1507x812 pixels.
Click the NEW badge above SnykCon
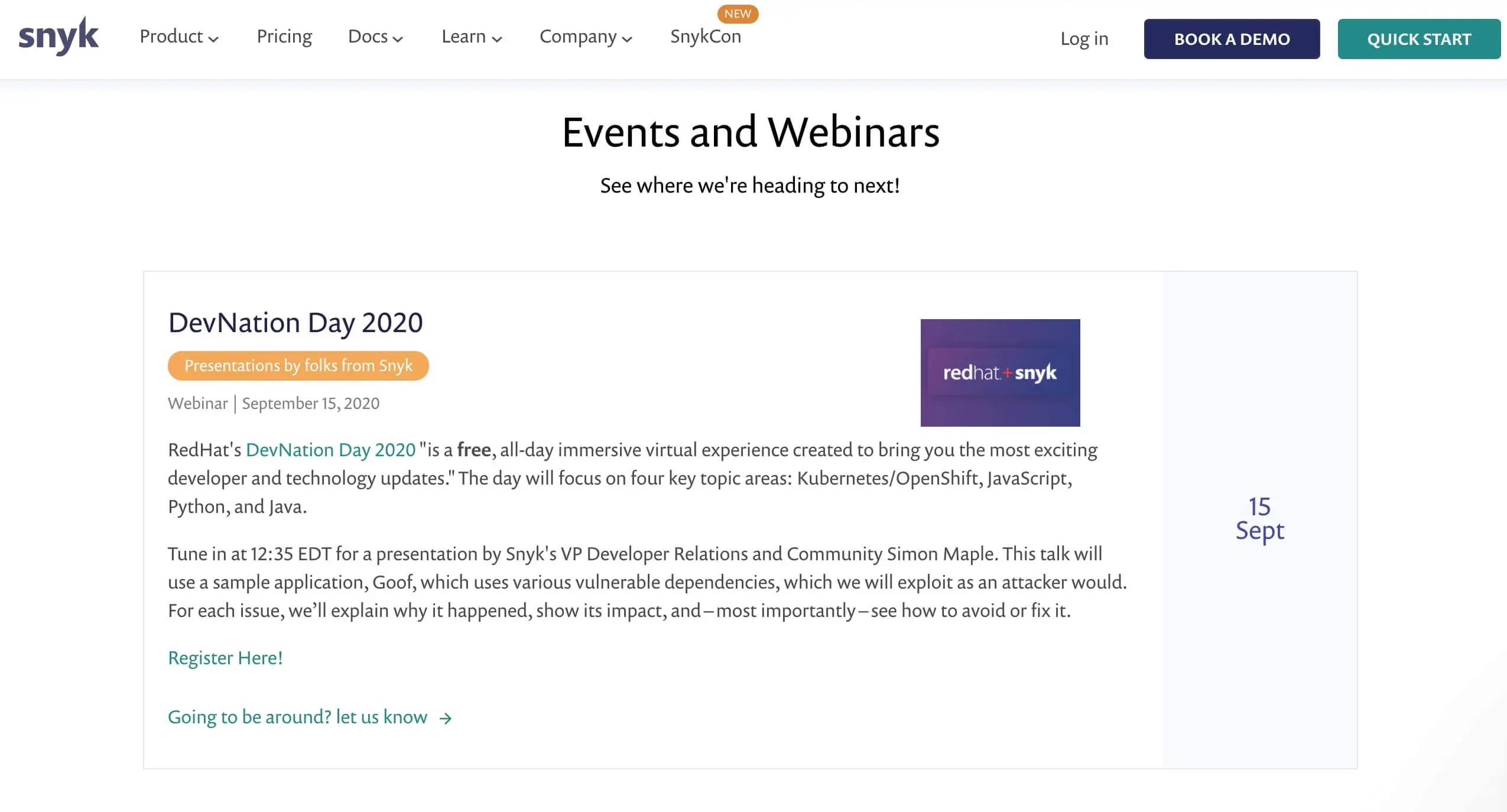pos(737,14)
